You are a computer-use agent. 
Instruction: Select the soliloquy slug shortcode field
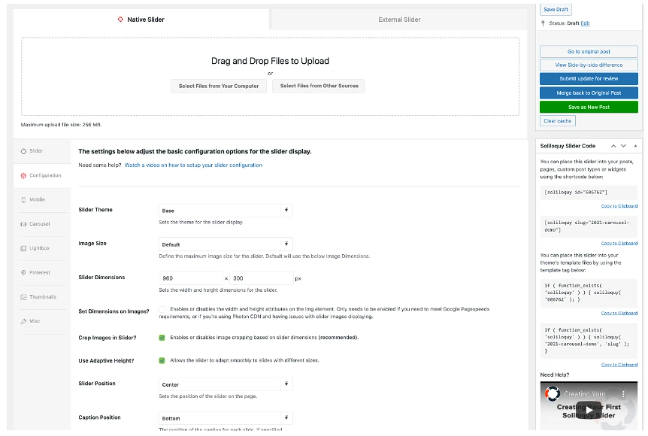(x=588, y=226)
